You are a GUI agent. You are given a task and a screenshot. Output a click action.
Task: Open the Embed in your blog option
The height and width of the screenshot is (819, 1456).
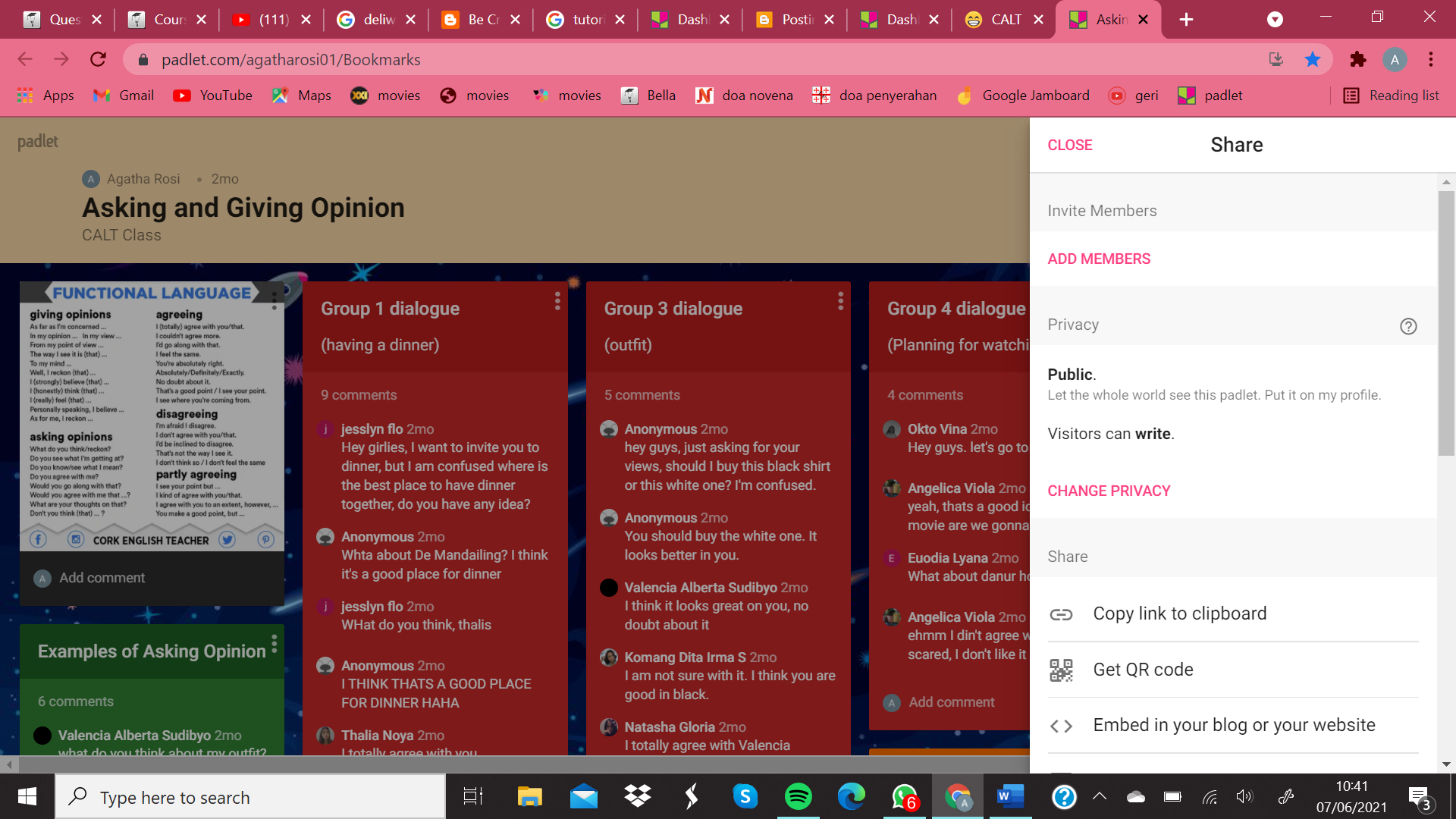point(1062,725)
